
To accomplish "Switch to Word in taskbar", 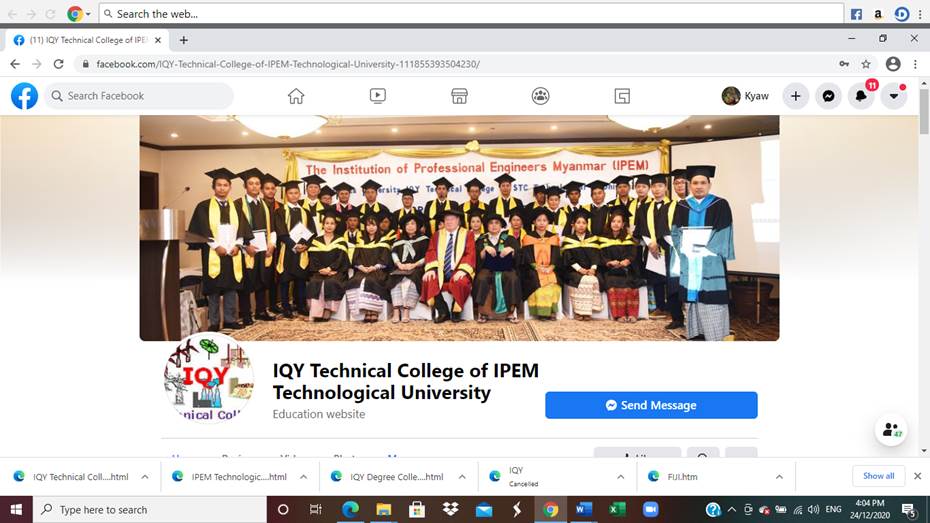I will coord(584,509).
